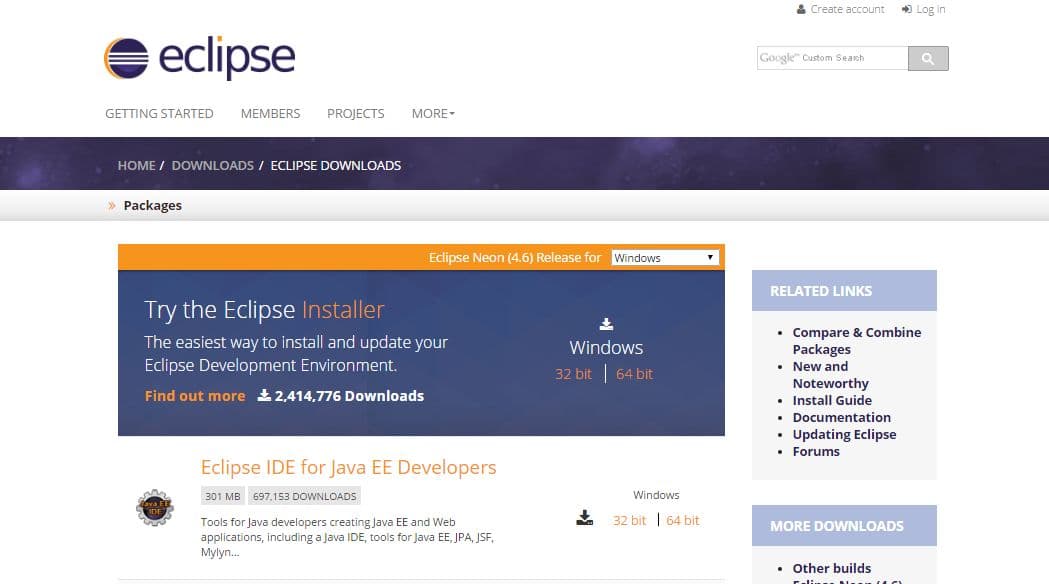Click ECLIPSE DOWNLOADS breadcrumb
Viewport: 1049px width, 584px height.
pyautogui.click(x=336, y=165)
